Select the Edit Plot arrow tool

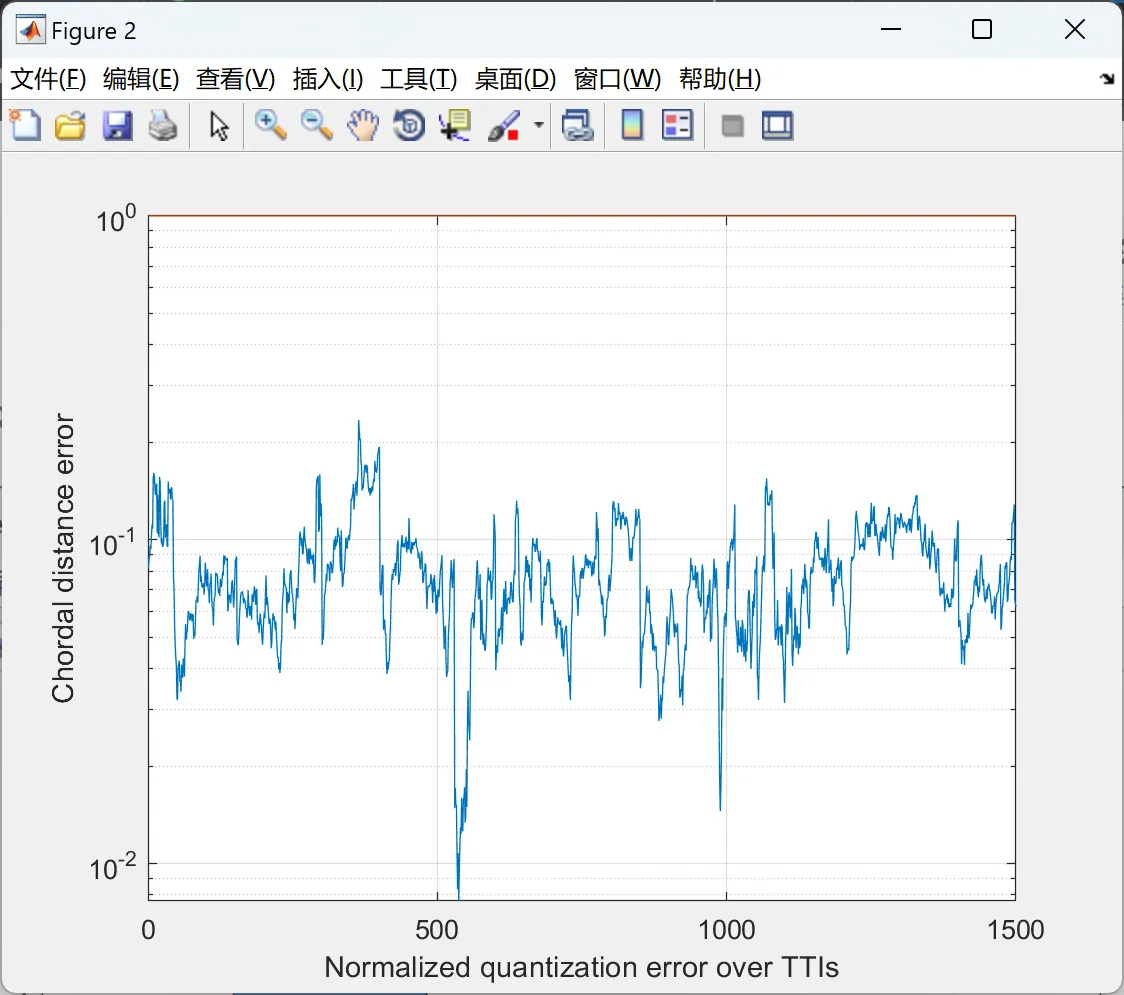tap(219, 125)
